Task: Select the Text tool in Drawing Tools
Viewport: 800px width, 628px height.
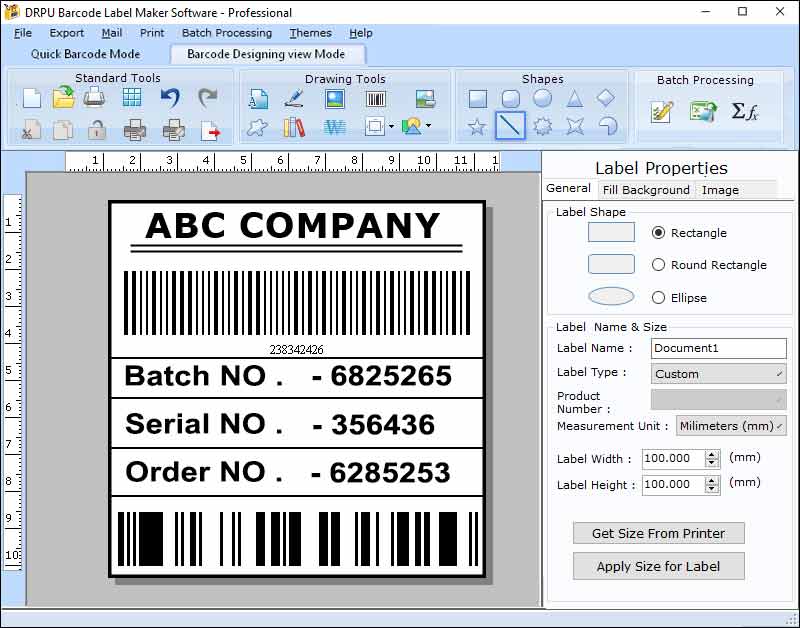Action: (x=259, y=98)
